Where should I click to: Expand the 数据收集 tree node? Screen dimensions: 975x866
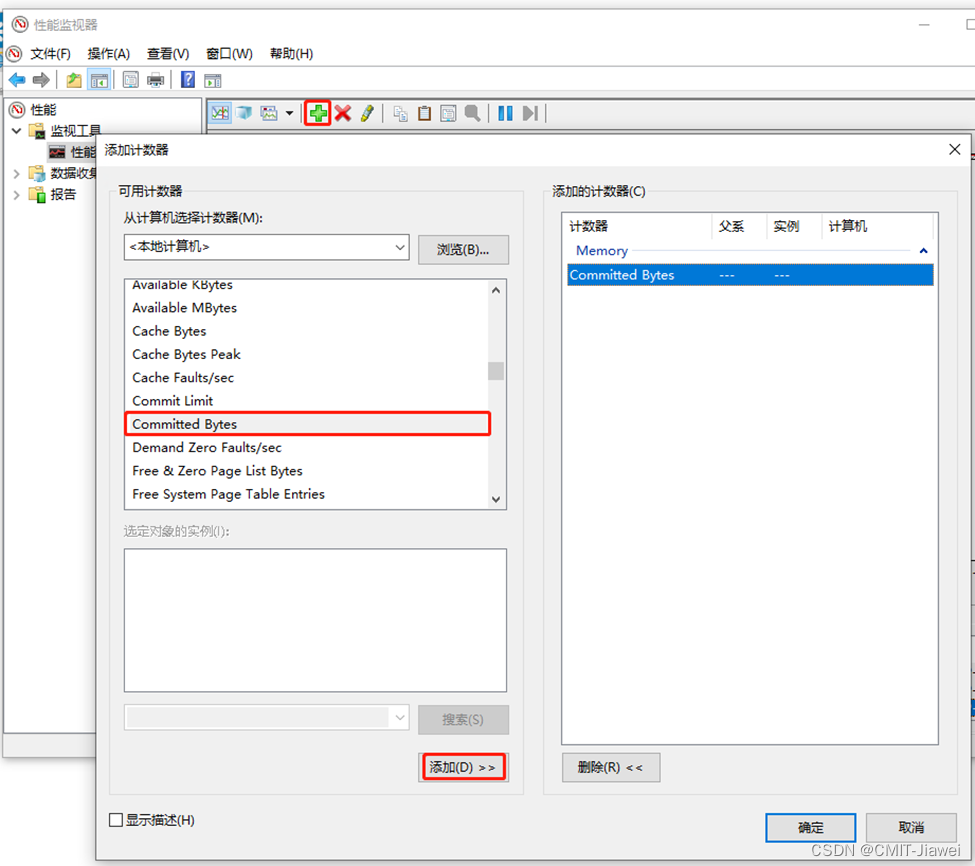click(x=17, y=173)
